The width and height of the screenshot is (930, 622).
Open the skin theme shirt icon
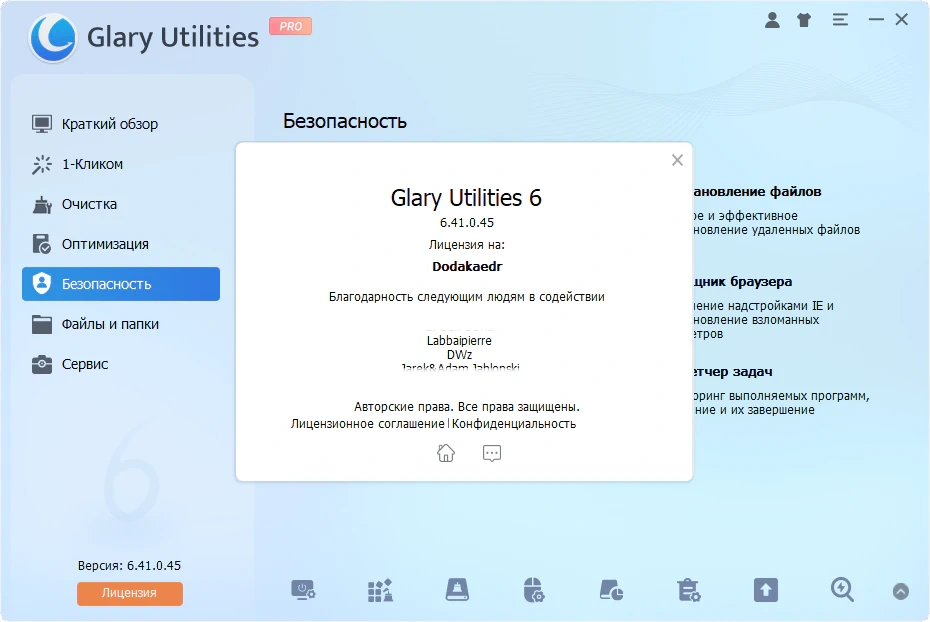tap(804, 20)
